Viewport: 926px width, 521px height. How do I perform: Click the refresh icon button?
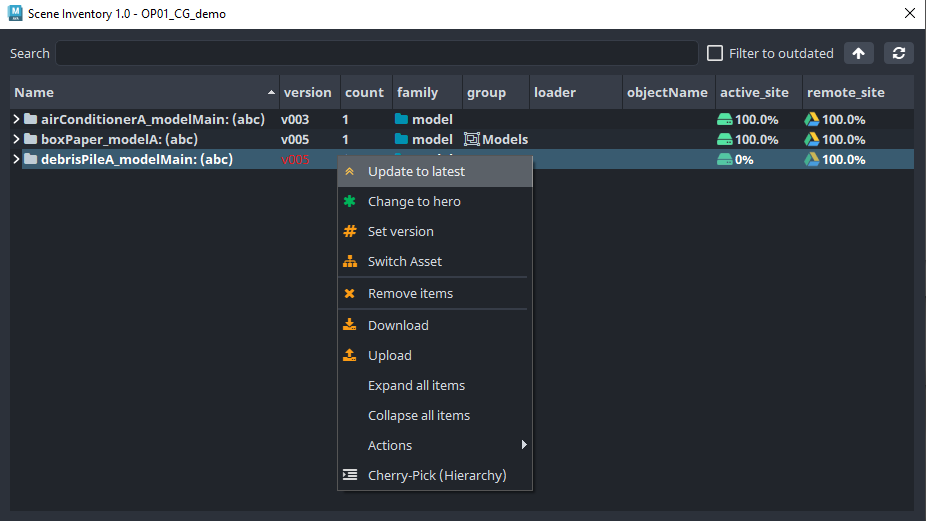click(898, 53)
